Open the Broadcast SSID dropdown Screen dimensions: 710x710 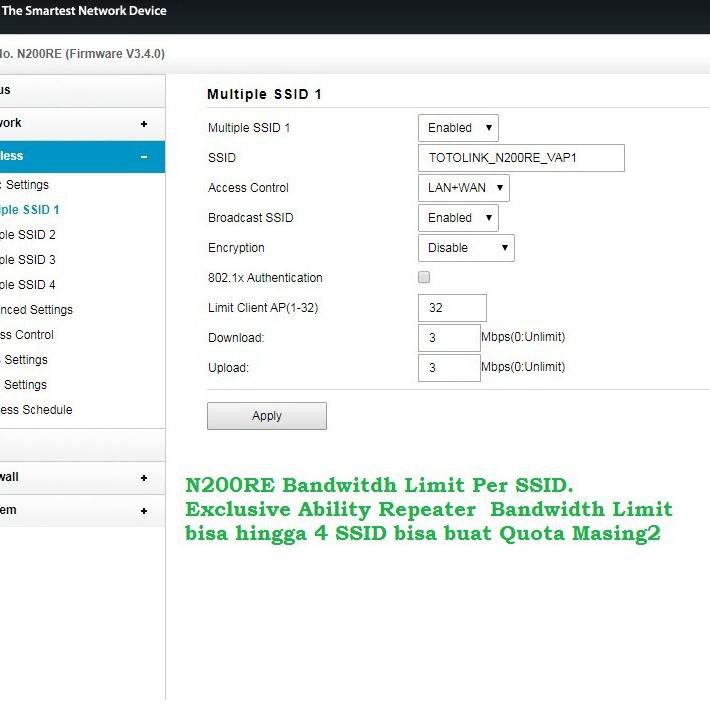[x=457, y=218]
